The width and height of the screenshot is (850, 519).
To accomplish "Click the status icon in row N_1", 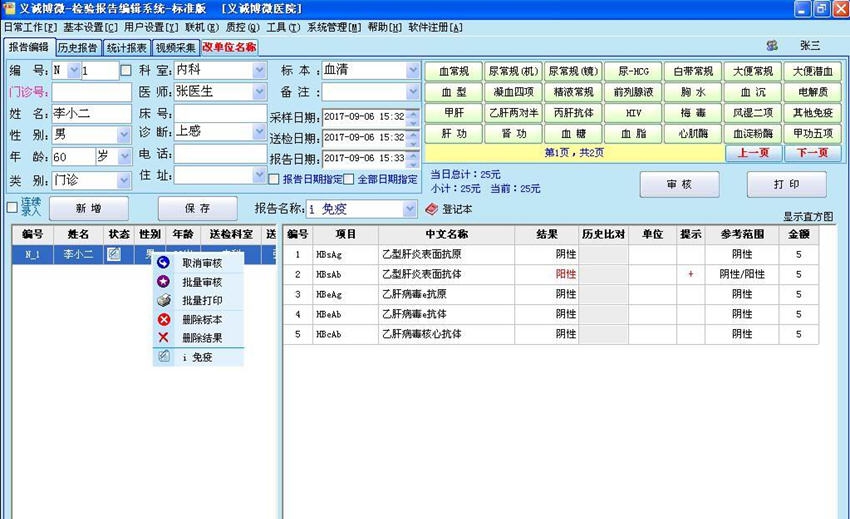I will [x=114, y=254].
